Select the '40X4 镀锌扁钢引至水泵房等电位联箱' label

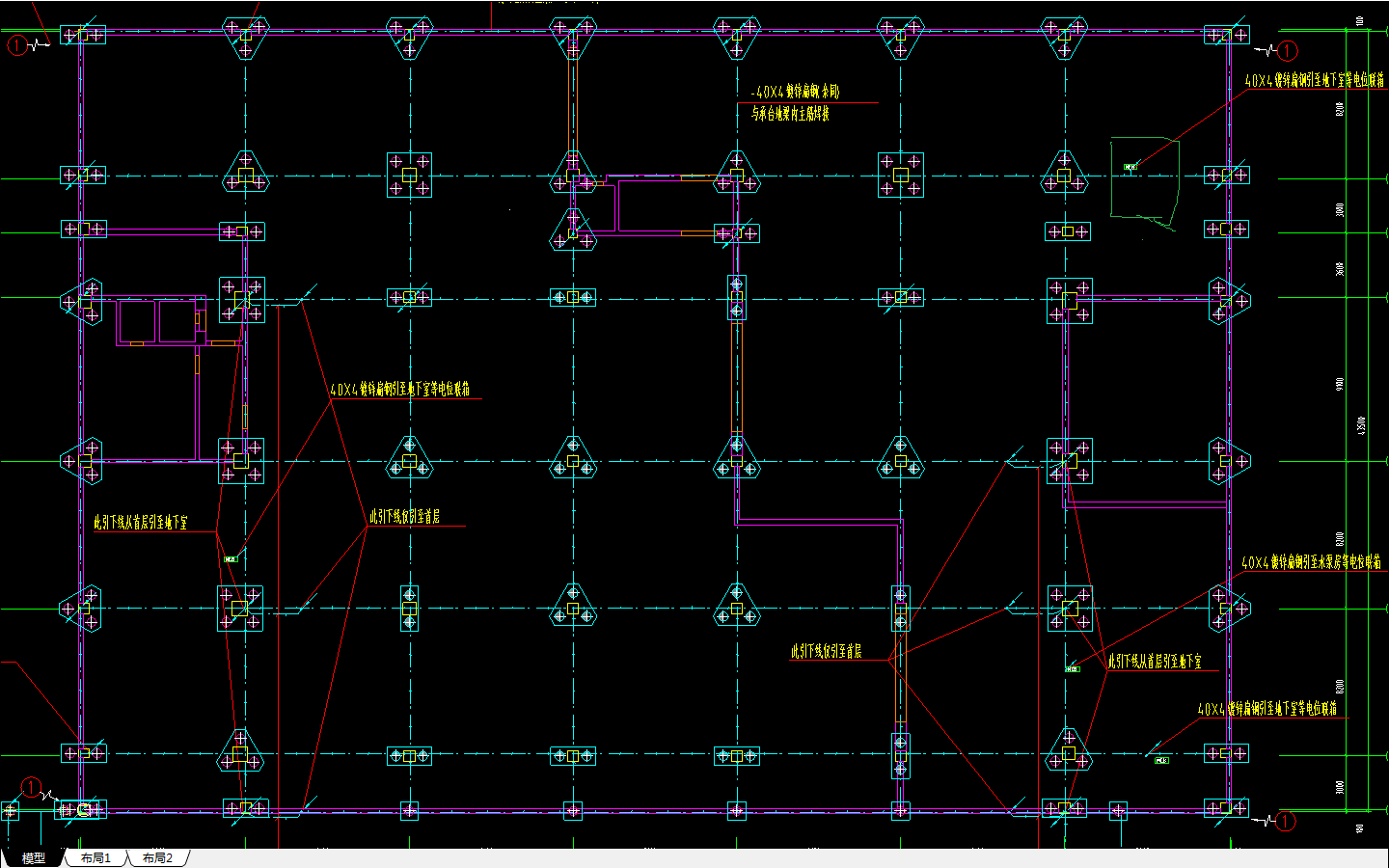click(x=1311, y=562)
